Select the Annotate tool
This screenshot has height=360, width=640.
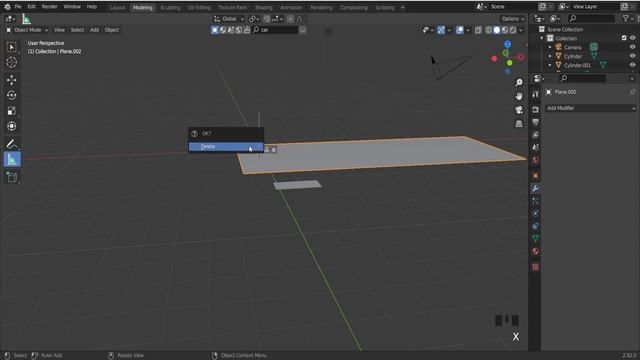click(11, 144)
